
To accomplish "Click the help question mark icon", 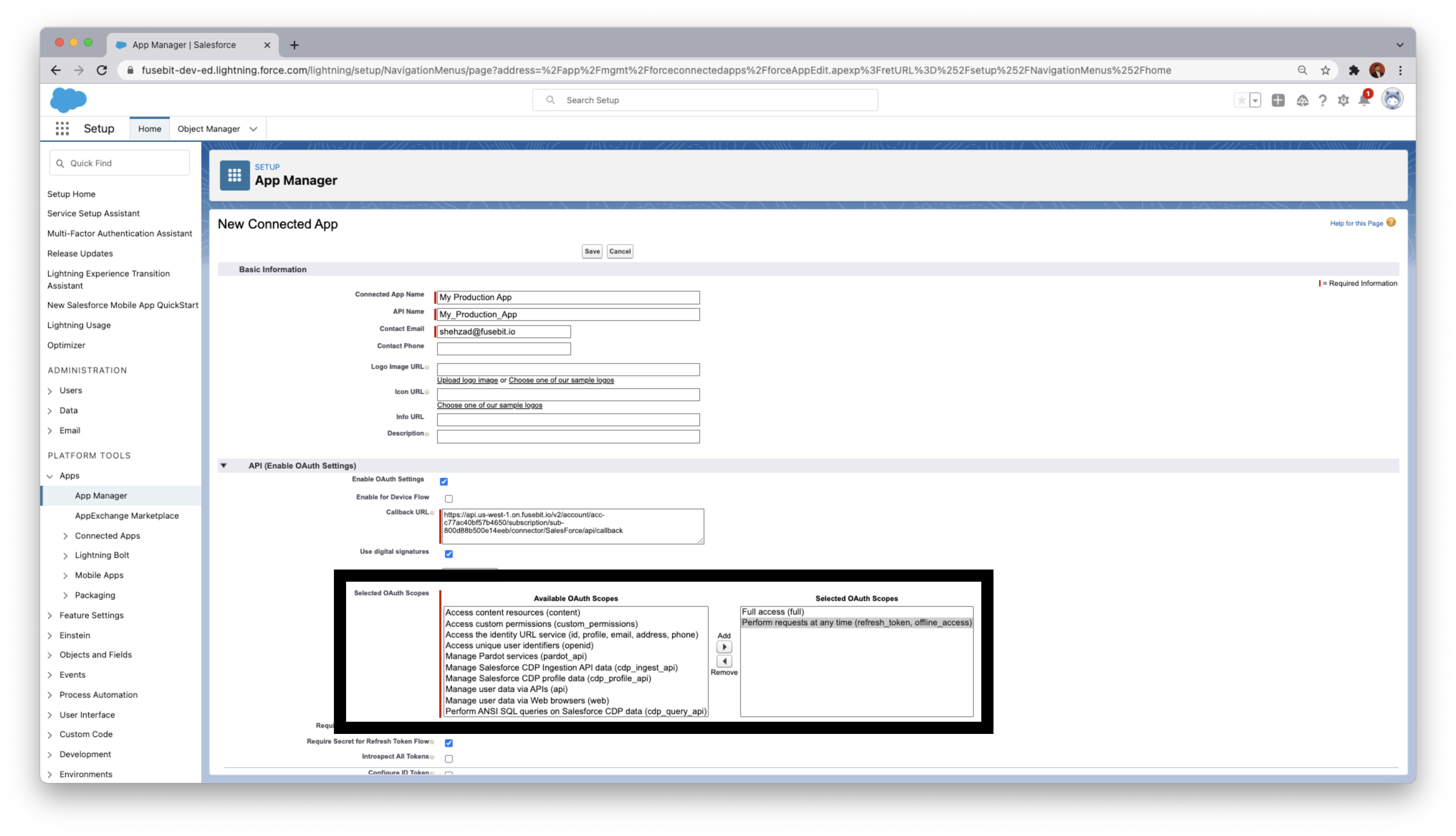I will point(1322,101).
